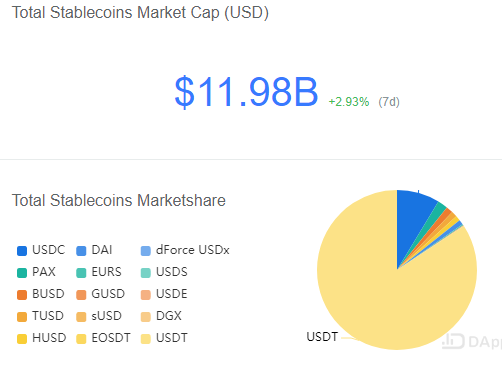Click the HUSD yellow legend swatch
The height and width of the screenshot is (367, 502).
22,339
